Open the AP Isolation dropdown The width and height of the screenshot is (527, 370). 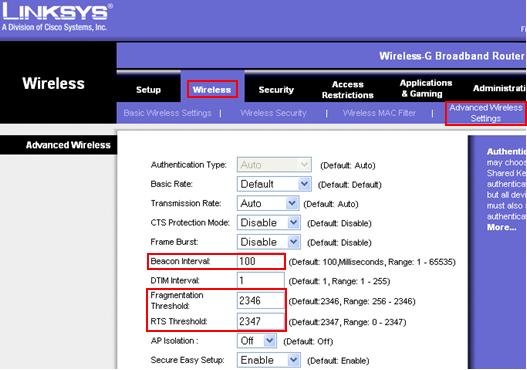tap(257, 341)
